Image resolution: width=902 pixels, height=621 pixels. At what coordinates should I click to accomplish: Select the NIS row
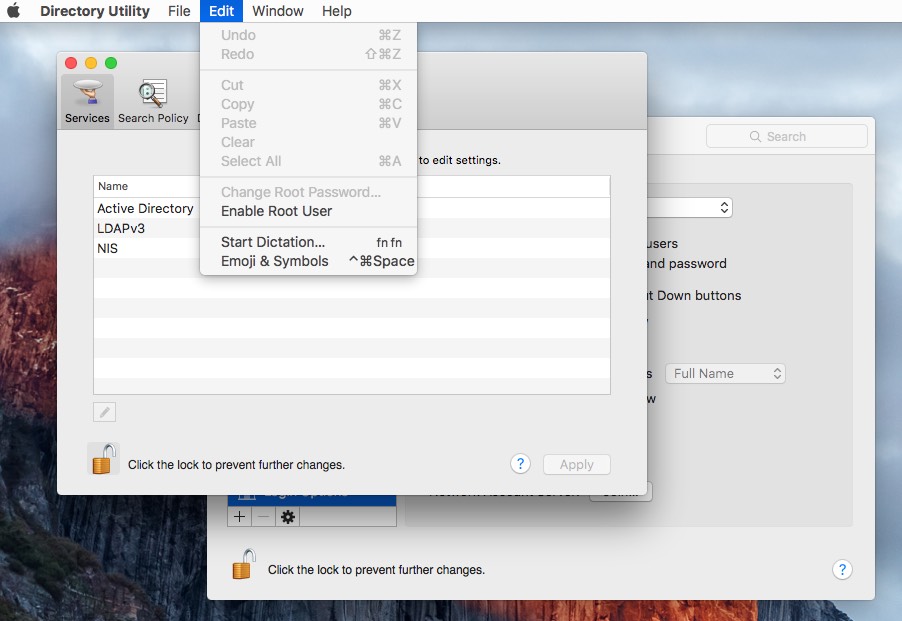tap(351, 248)
